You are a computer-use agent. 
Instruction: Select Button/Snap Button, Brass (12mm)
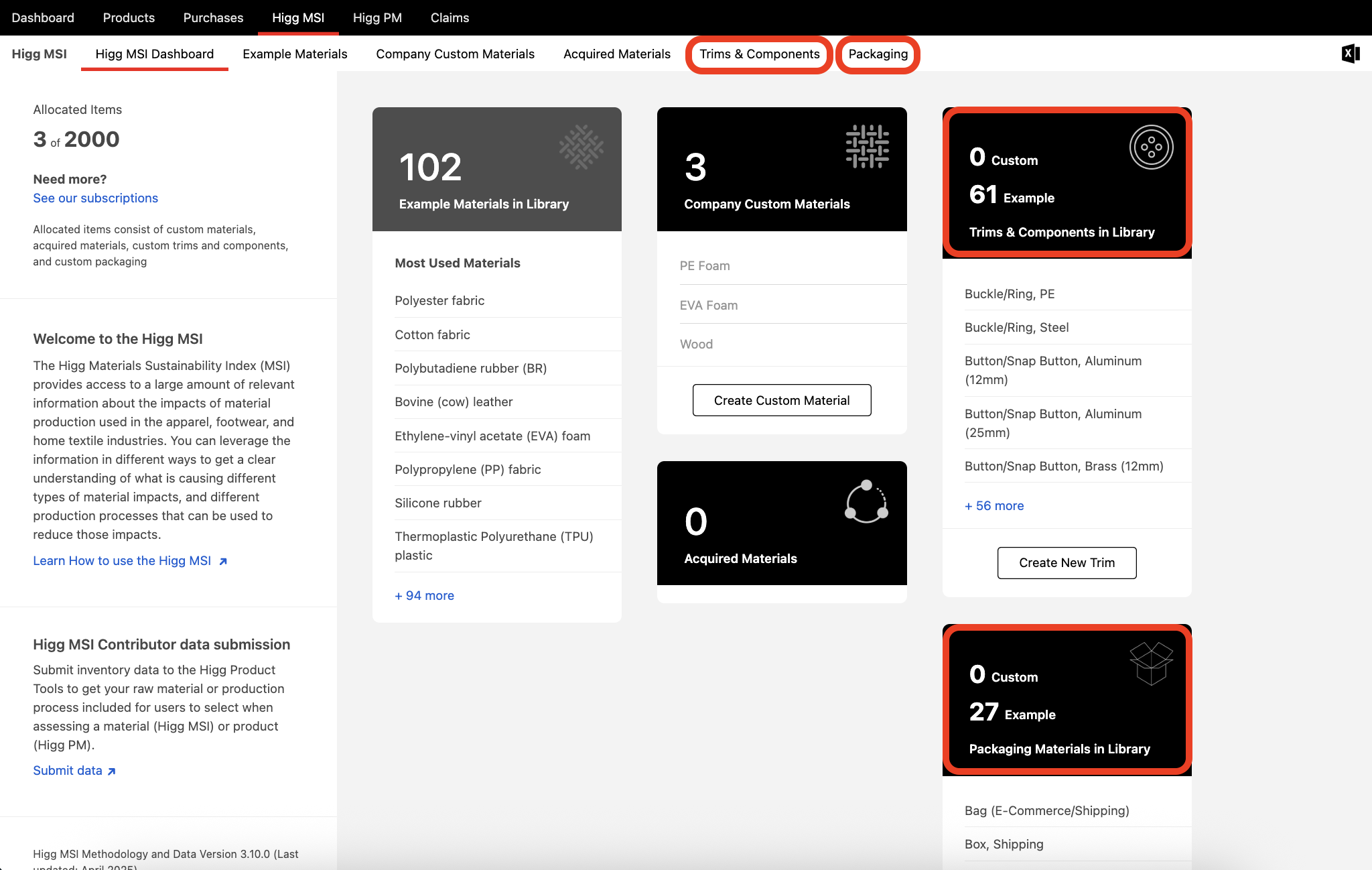click(1078, 467)
